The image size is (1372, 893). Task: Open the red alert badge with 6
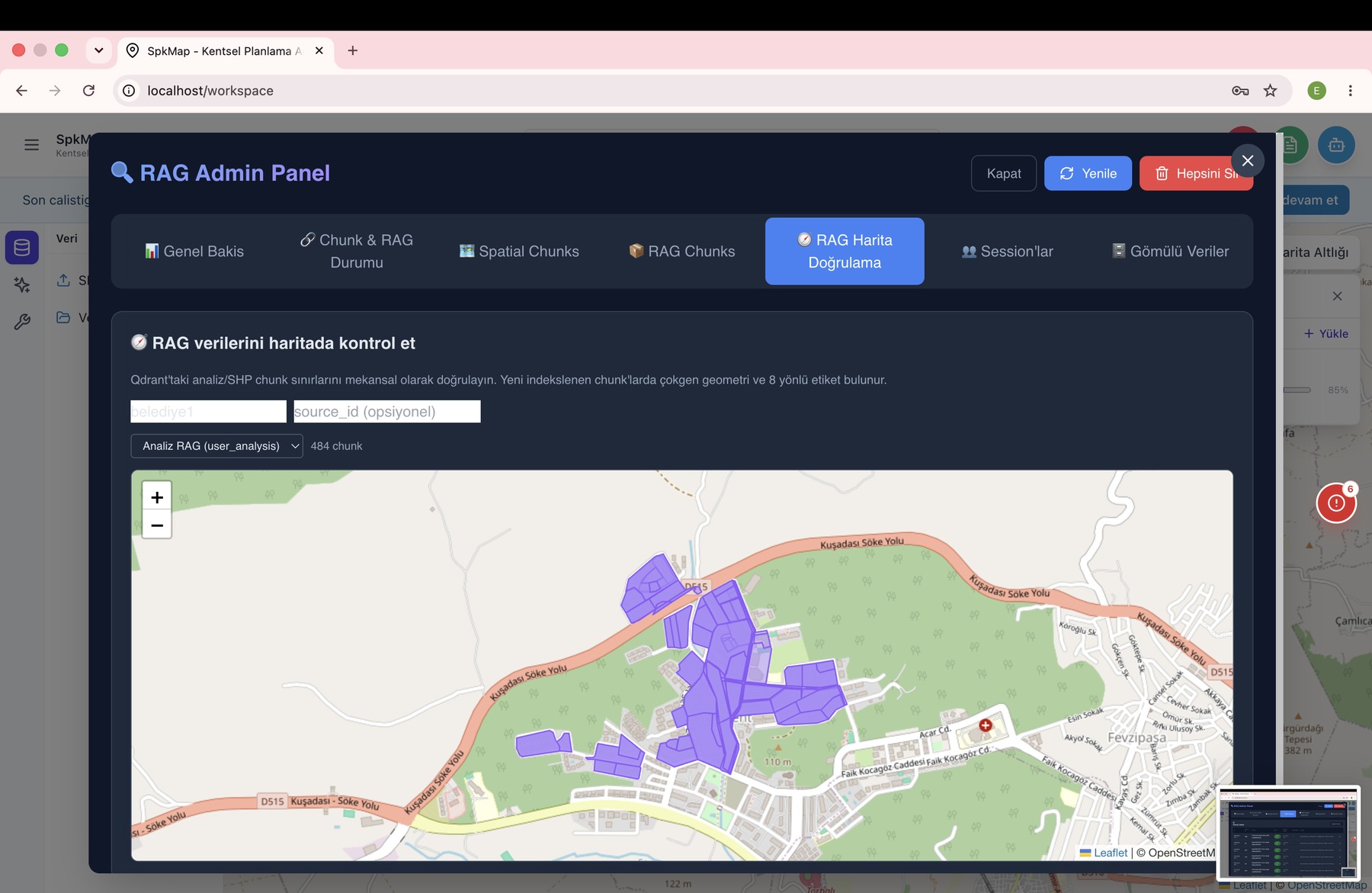[x=1336, y=503]
